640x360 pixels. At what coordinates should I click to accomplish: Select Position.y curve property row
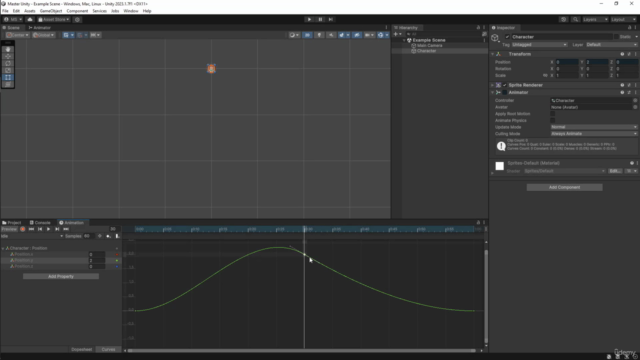tap(60, 260)
